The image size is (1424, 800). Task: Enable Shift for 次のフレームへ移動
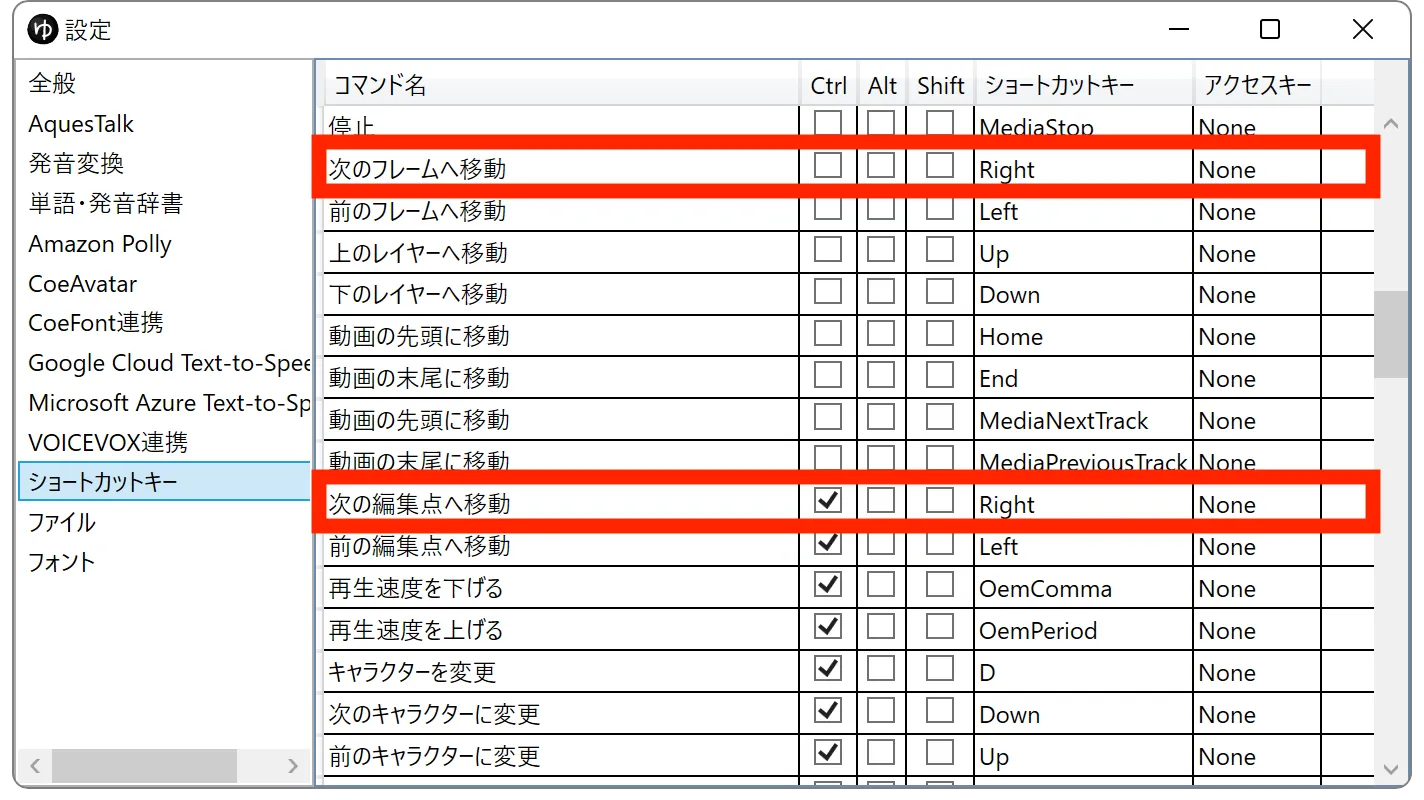click(940, 165)
